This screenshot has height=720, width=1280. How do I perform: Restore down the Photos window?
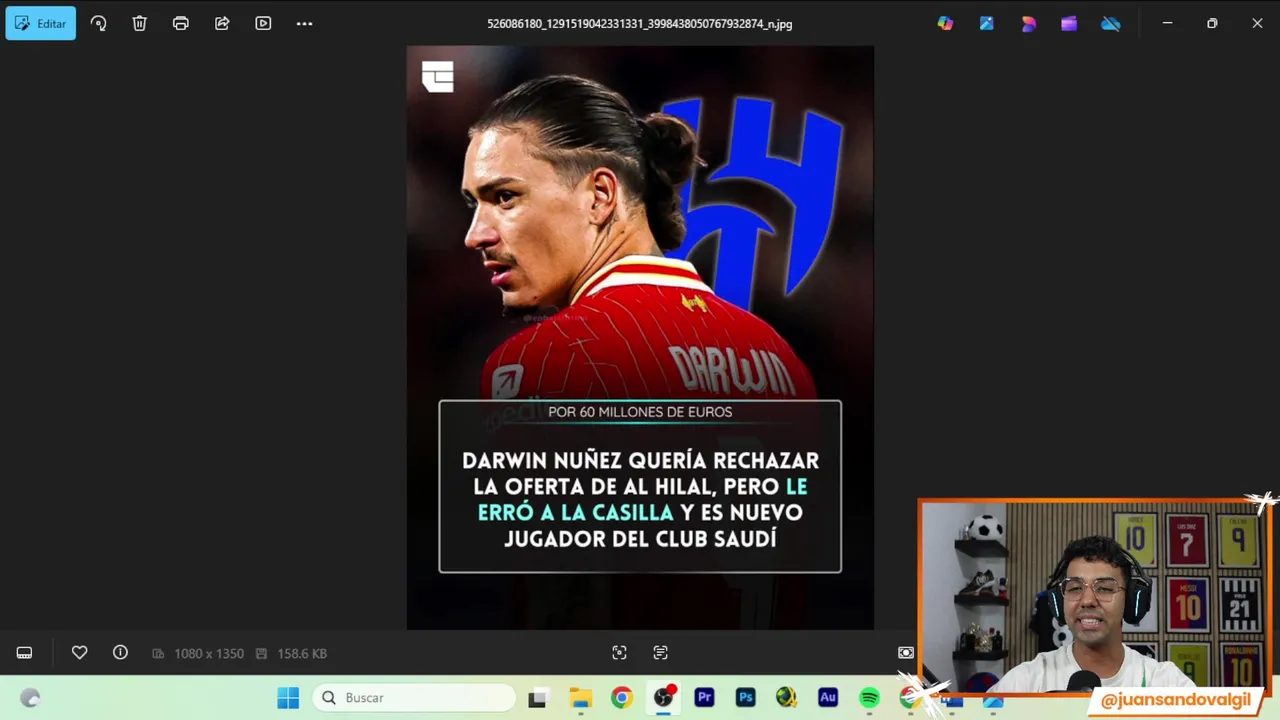1212,23
